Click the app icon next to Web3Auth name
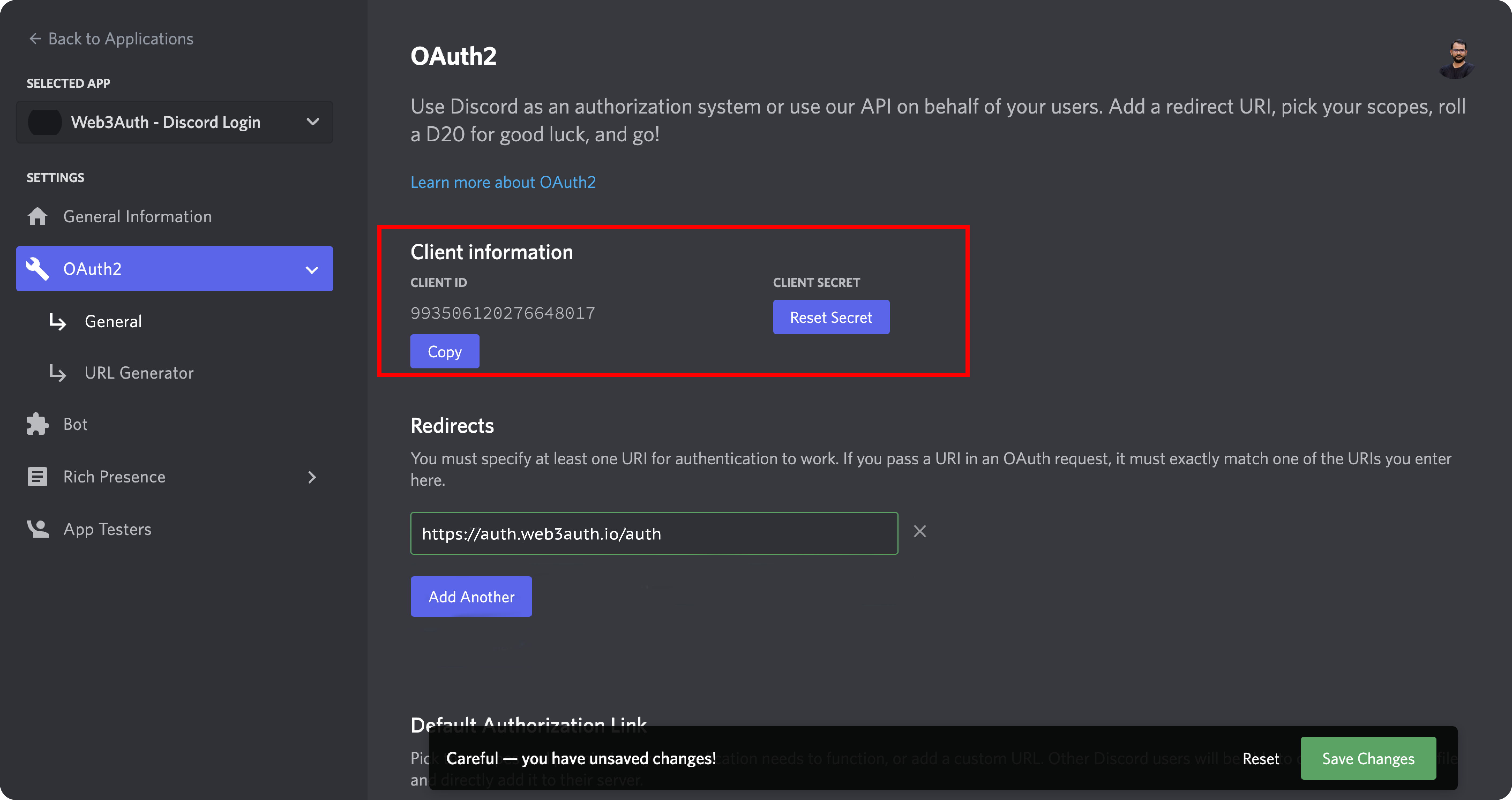 pos(45,122)
